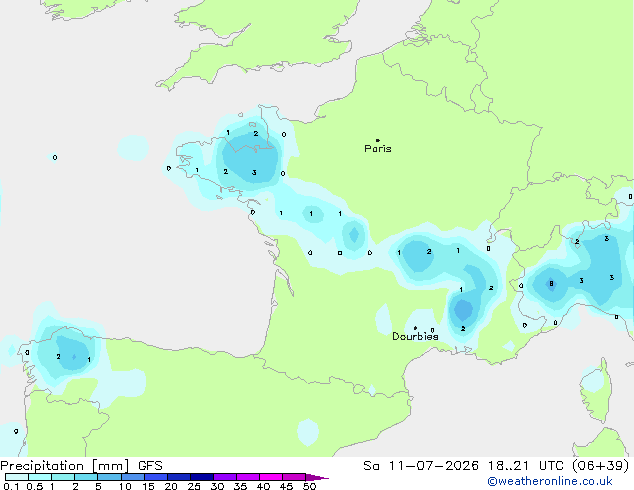Click the legend scale label '30'

(217, 486)
